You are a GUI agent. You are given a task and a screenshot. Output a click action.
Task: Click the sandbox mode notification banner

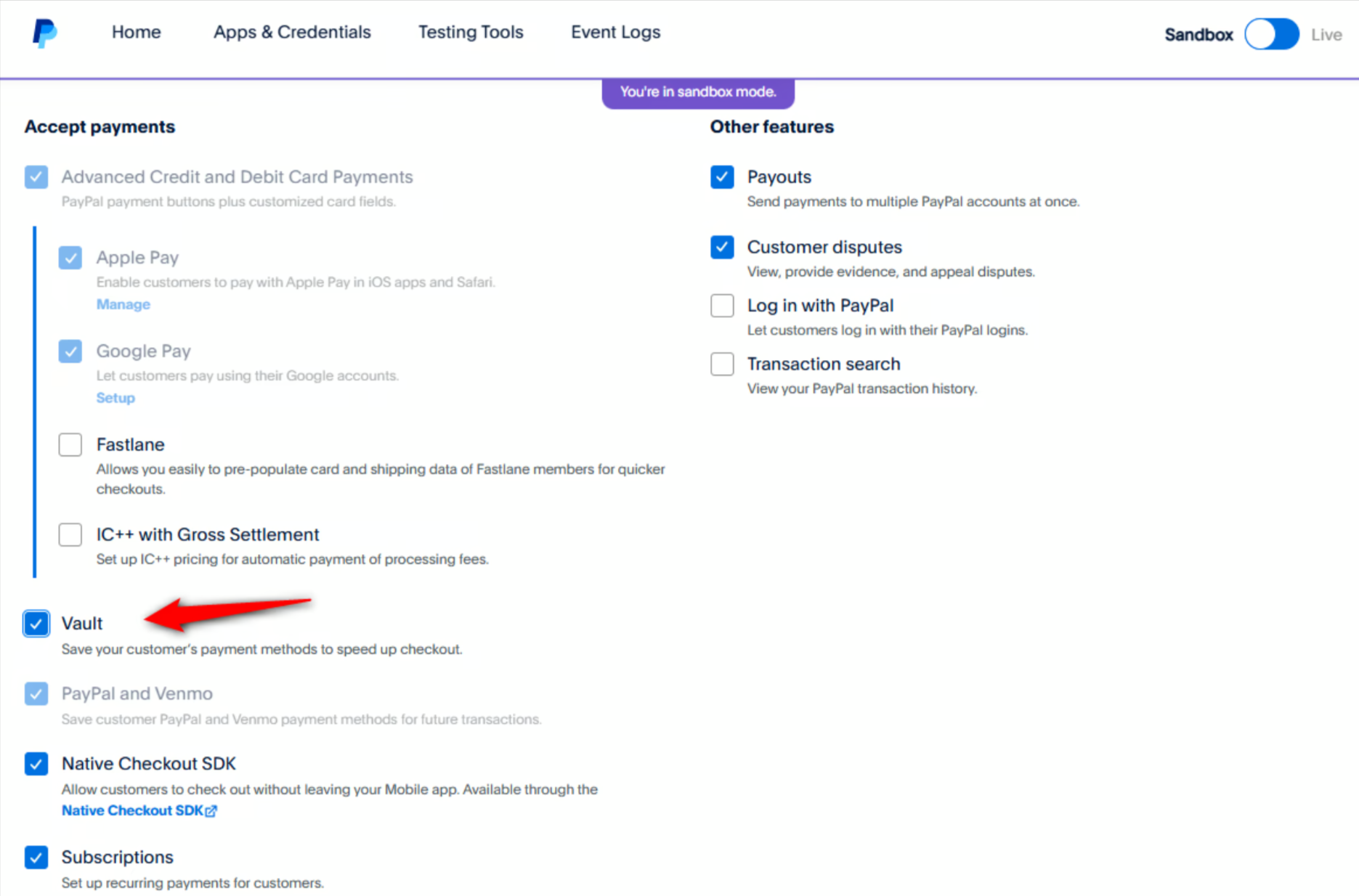697,91
